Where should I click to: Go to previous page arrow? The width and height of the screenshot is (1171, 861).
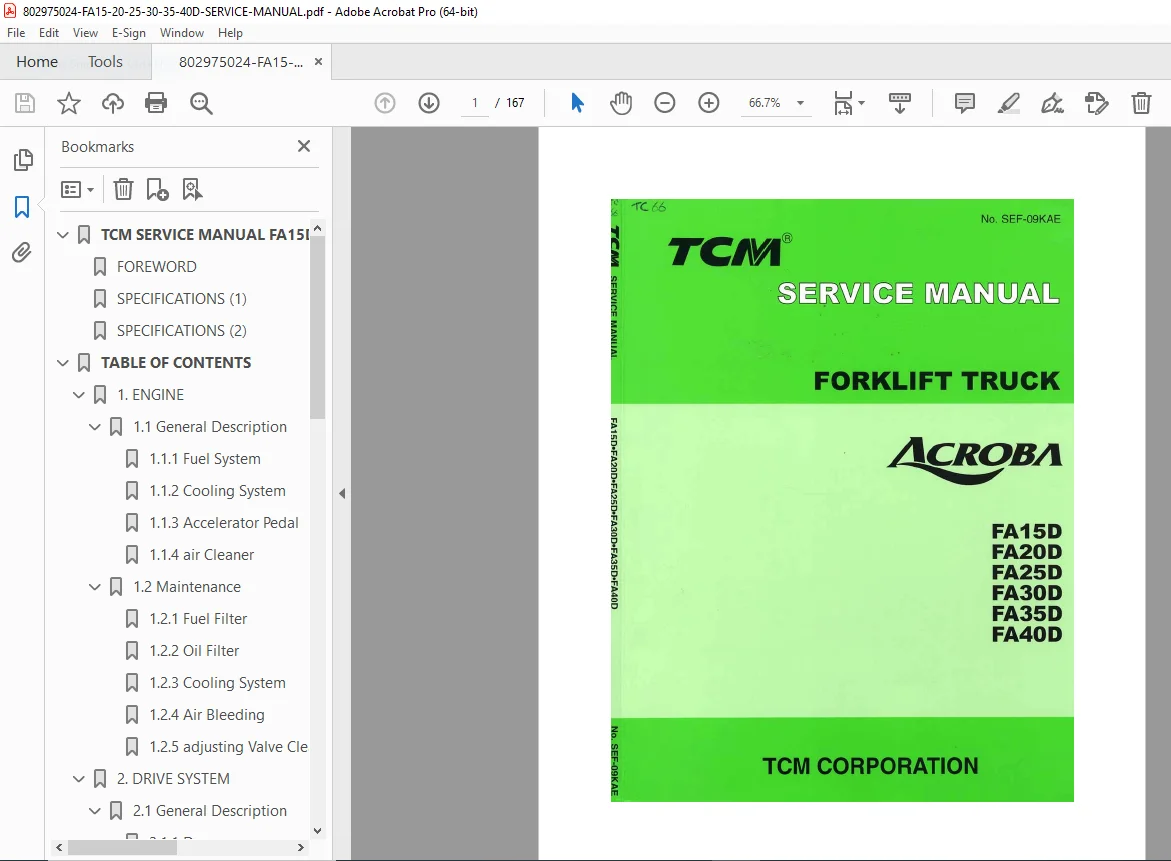[x=385, y=102]
